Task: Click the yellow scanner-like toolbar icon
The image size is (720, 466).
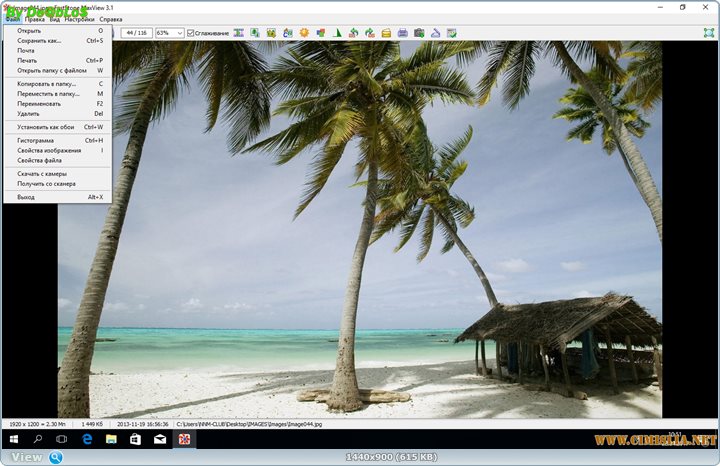Action: point(386,33)
